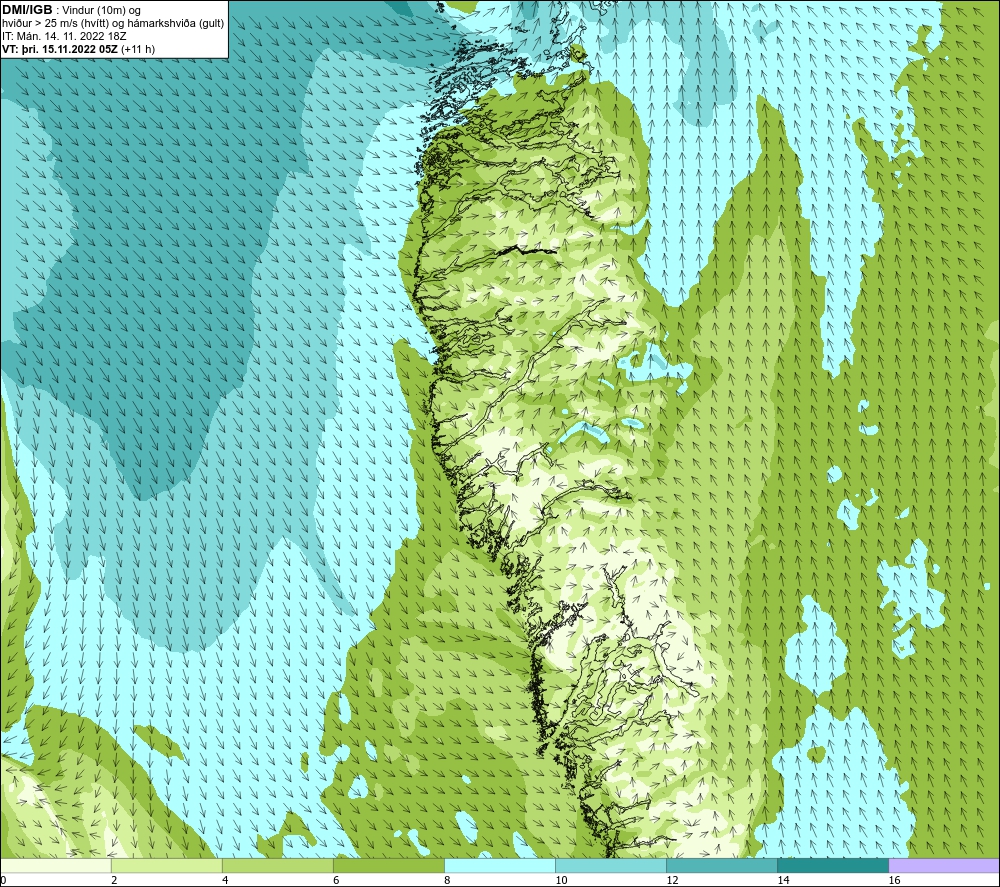
Task: Click the green 4–6 legend swatch
Action: (277, 866)
